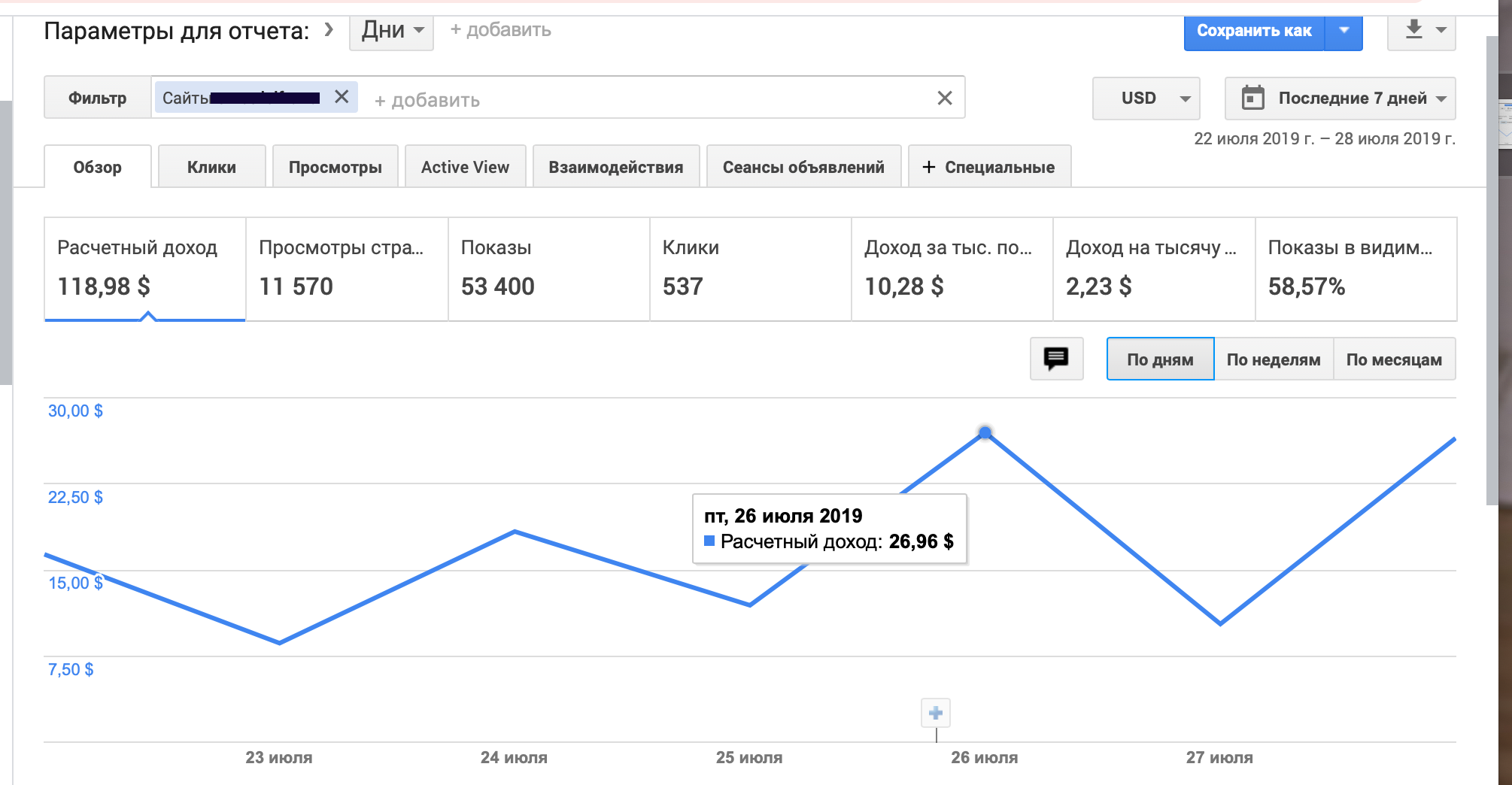Click the 30,00 $ axis value
This screenshot has width=1512, height=785.
(x=75, y=411)
